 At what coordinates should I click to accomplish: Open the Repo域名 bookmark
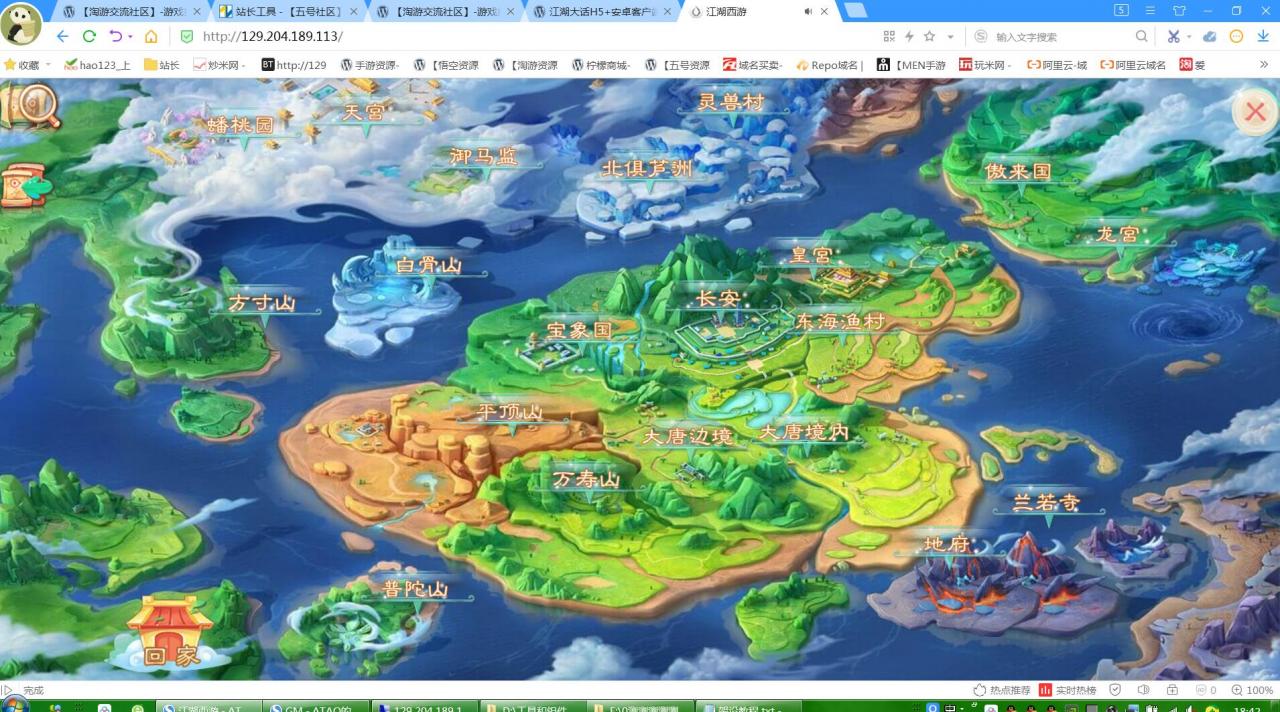830,65
